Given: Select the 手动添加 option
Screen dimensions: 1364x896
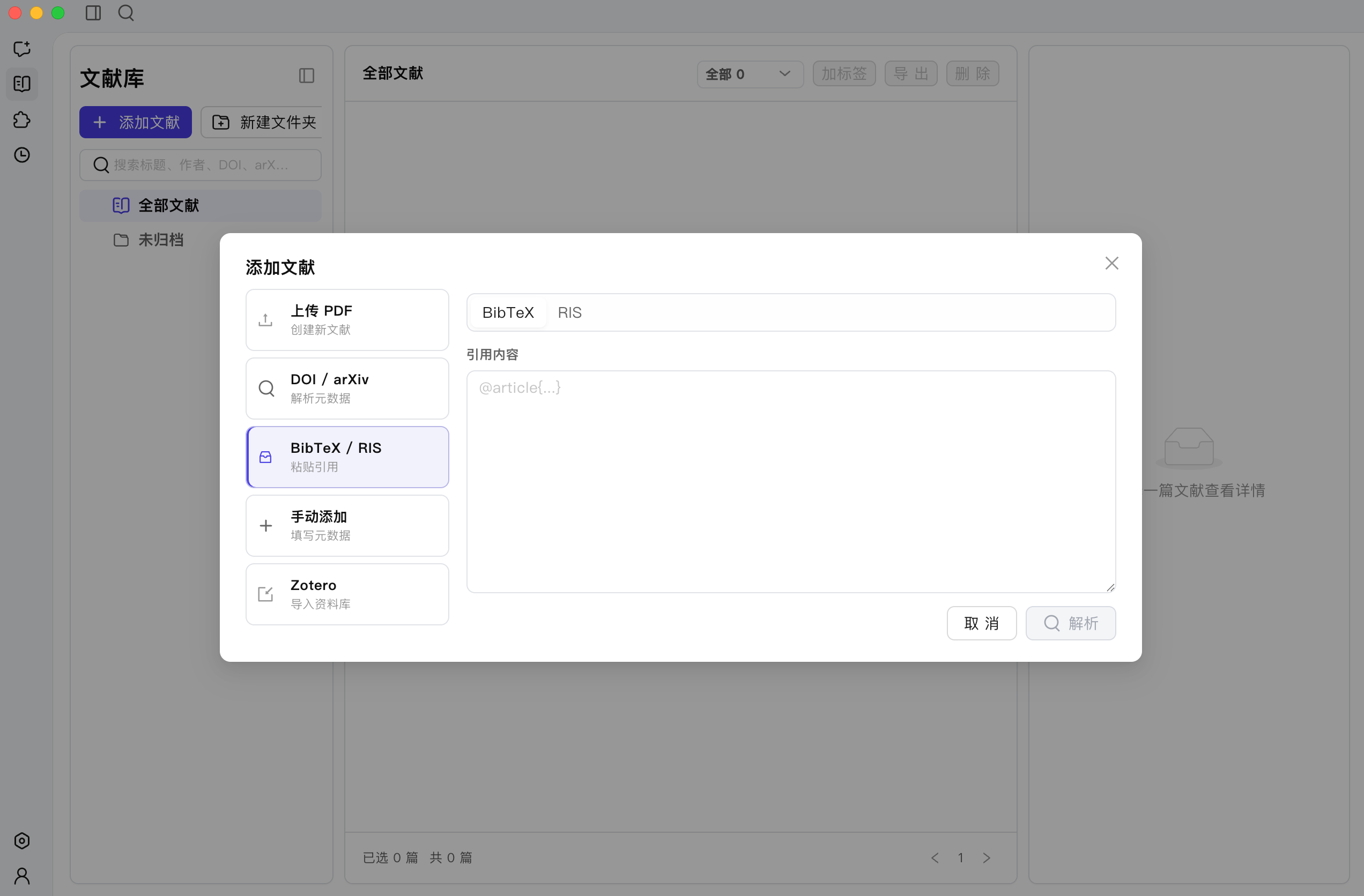Looking at the screenshot, I should pos(347,525).
